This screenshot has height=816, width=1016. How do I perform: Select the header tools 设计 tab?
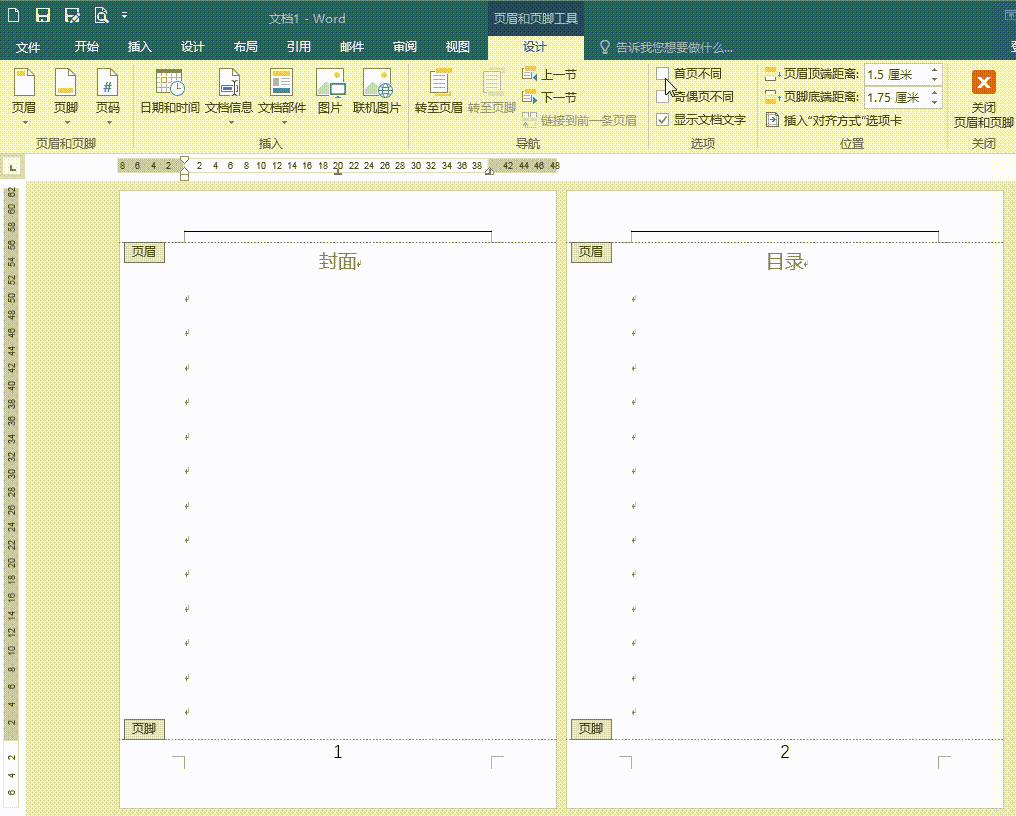pos(535,47)
